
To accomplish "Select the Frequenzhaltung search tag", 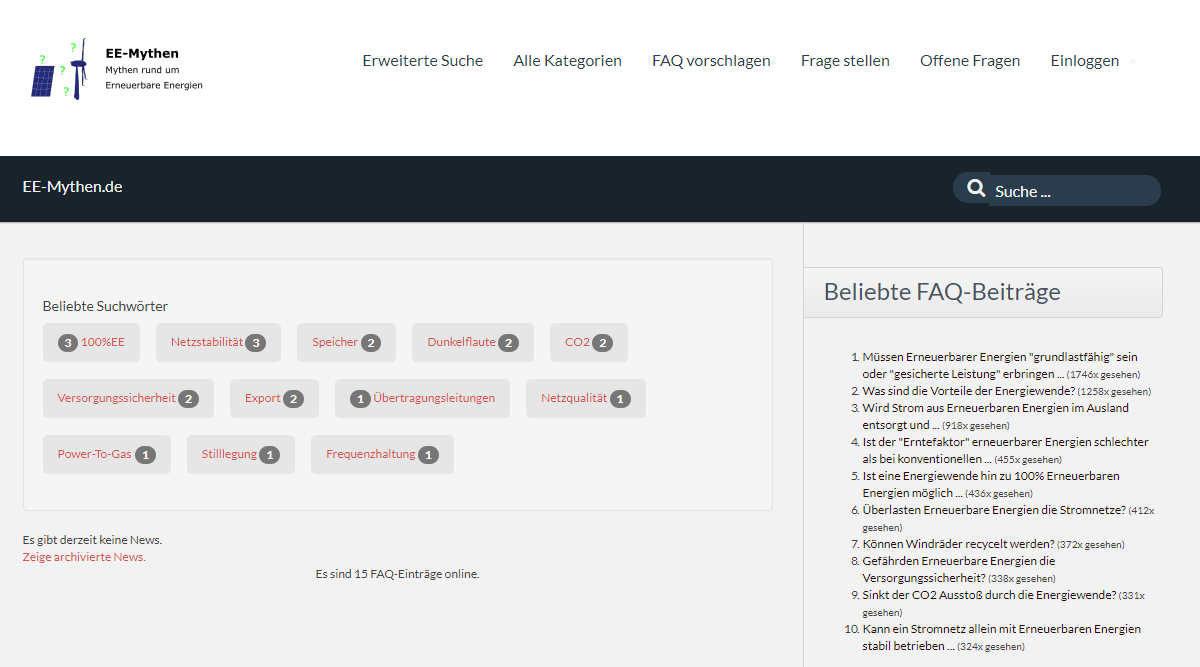I will coord(382,454).
